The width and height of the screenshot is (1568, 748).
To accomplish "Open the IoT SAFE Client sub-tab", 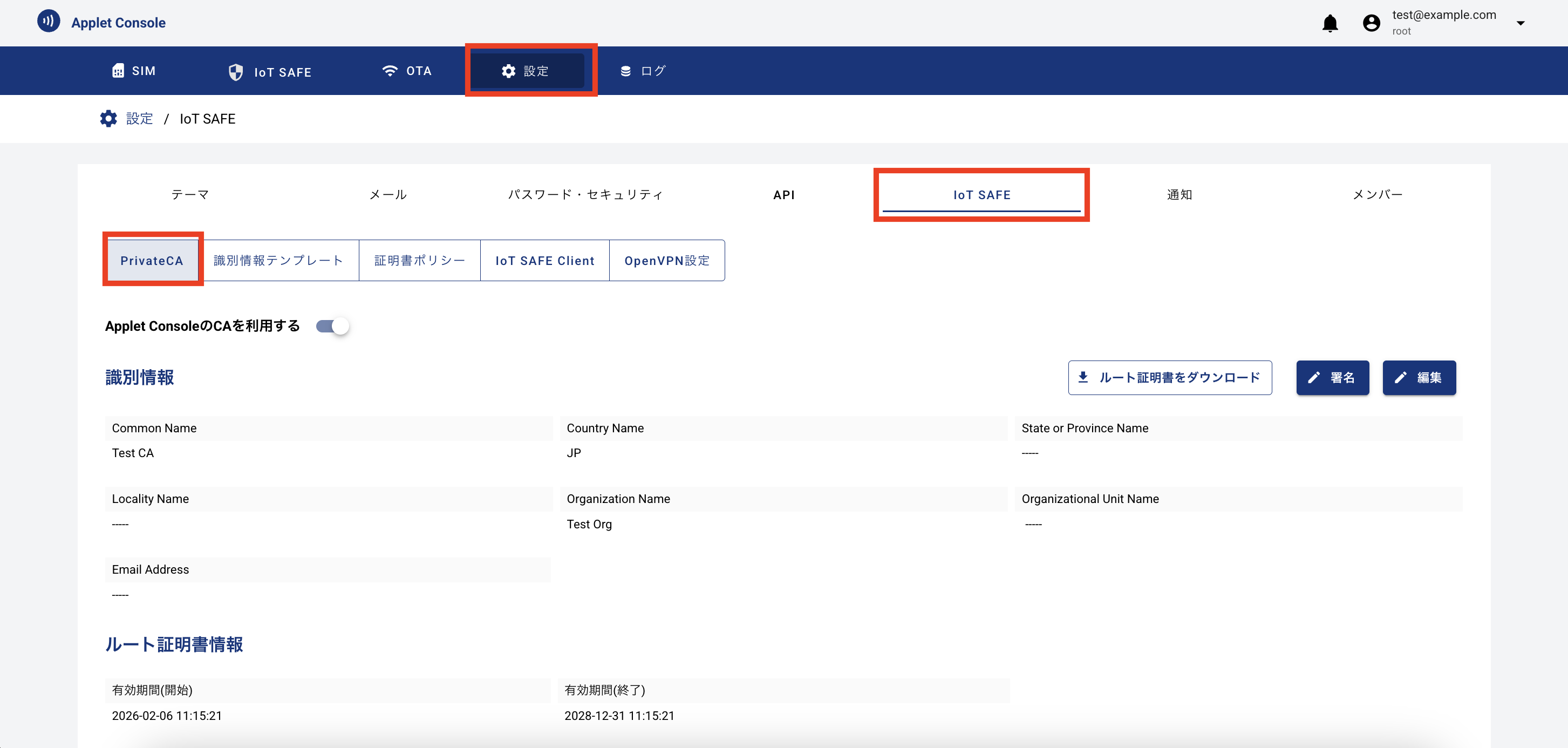I will click(545, 261).
